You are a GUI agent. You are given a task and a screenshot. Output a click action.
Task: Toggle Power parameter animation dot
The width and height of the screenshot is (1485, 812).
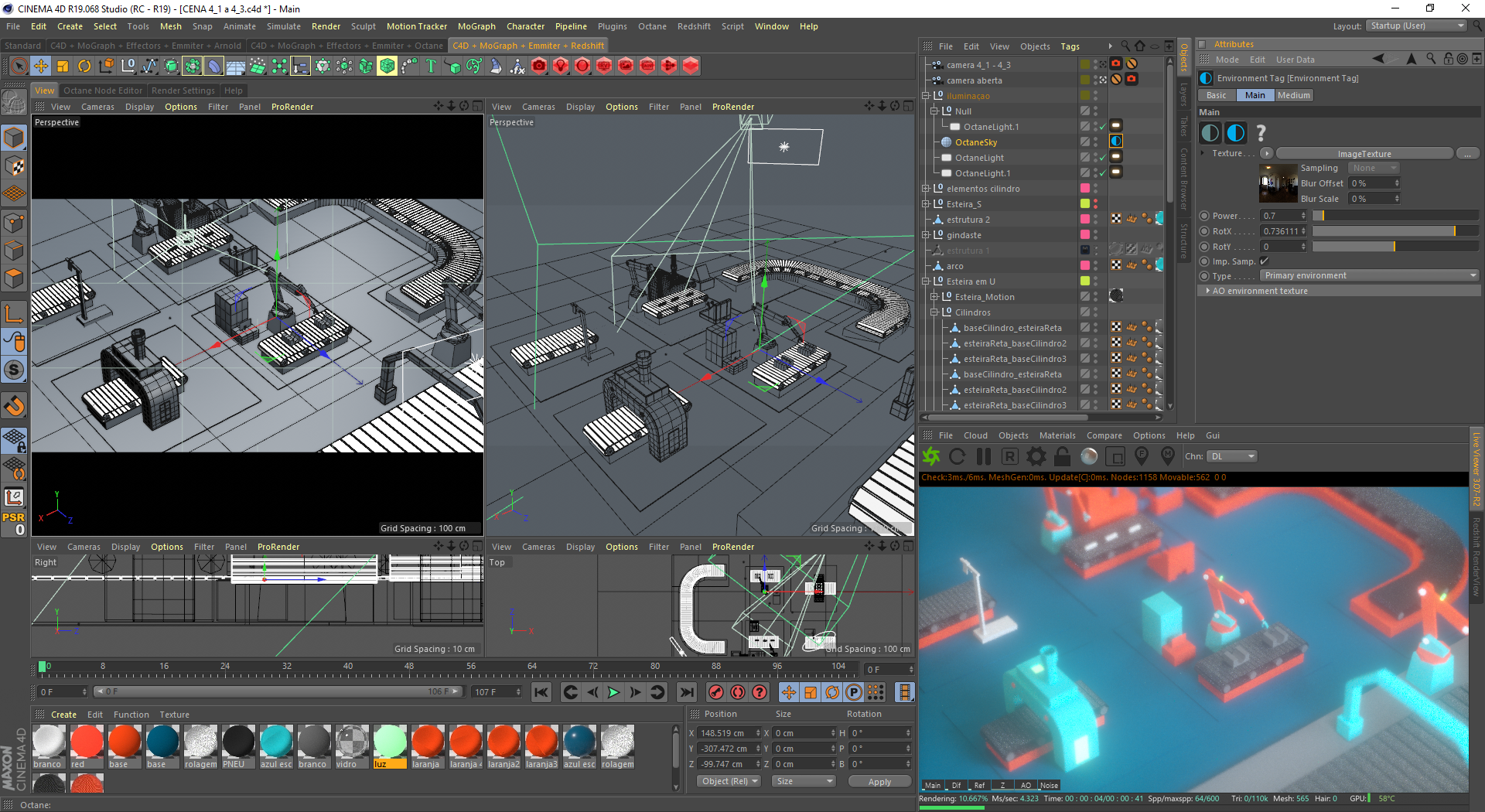[x=1204, y=216]
